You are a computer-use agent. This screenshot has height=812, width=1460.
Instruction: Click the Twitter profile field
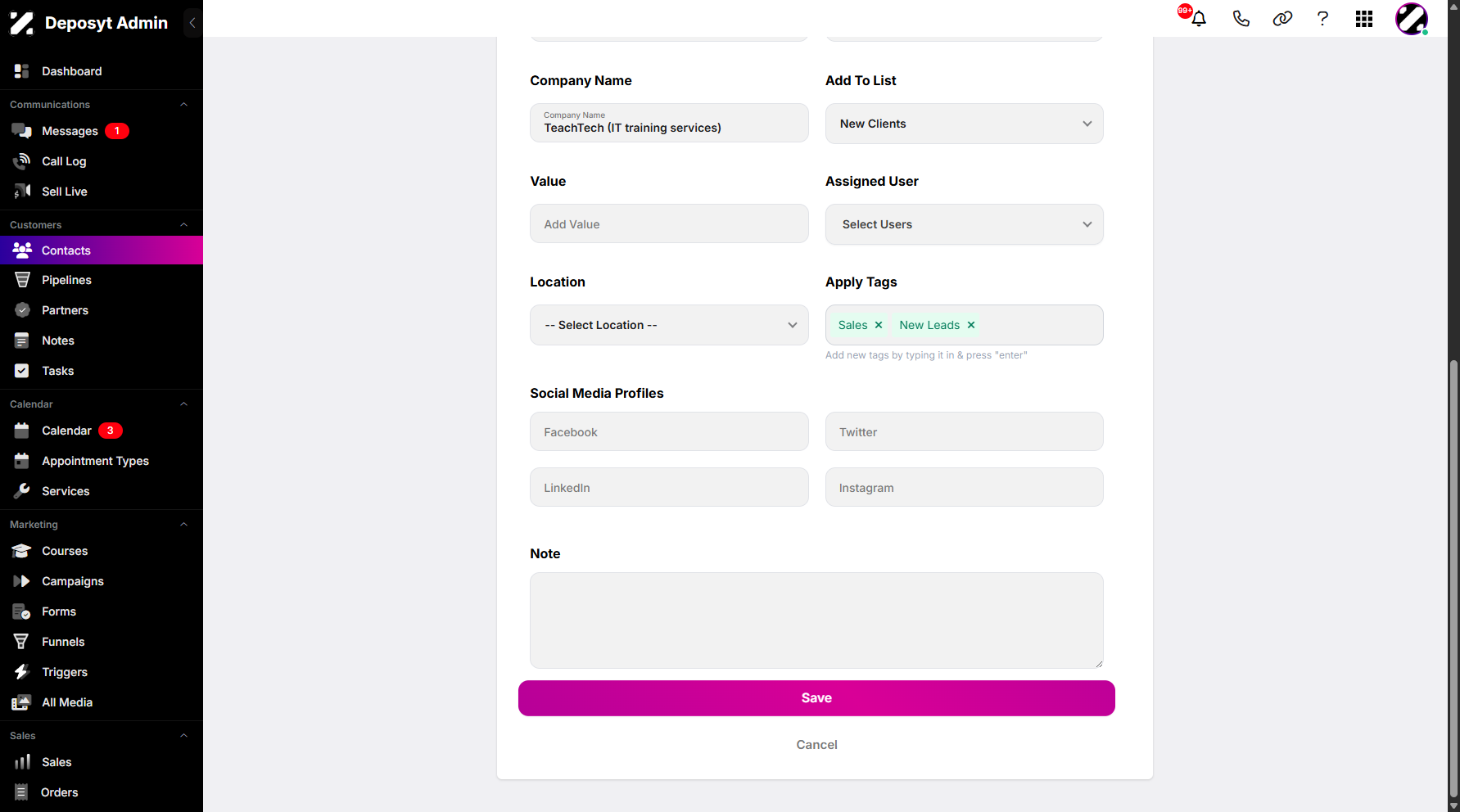point(964,431)
